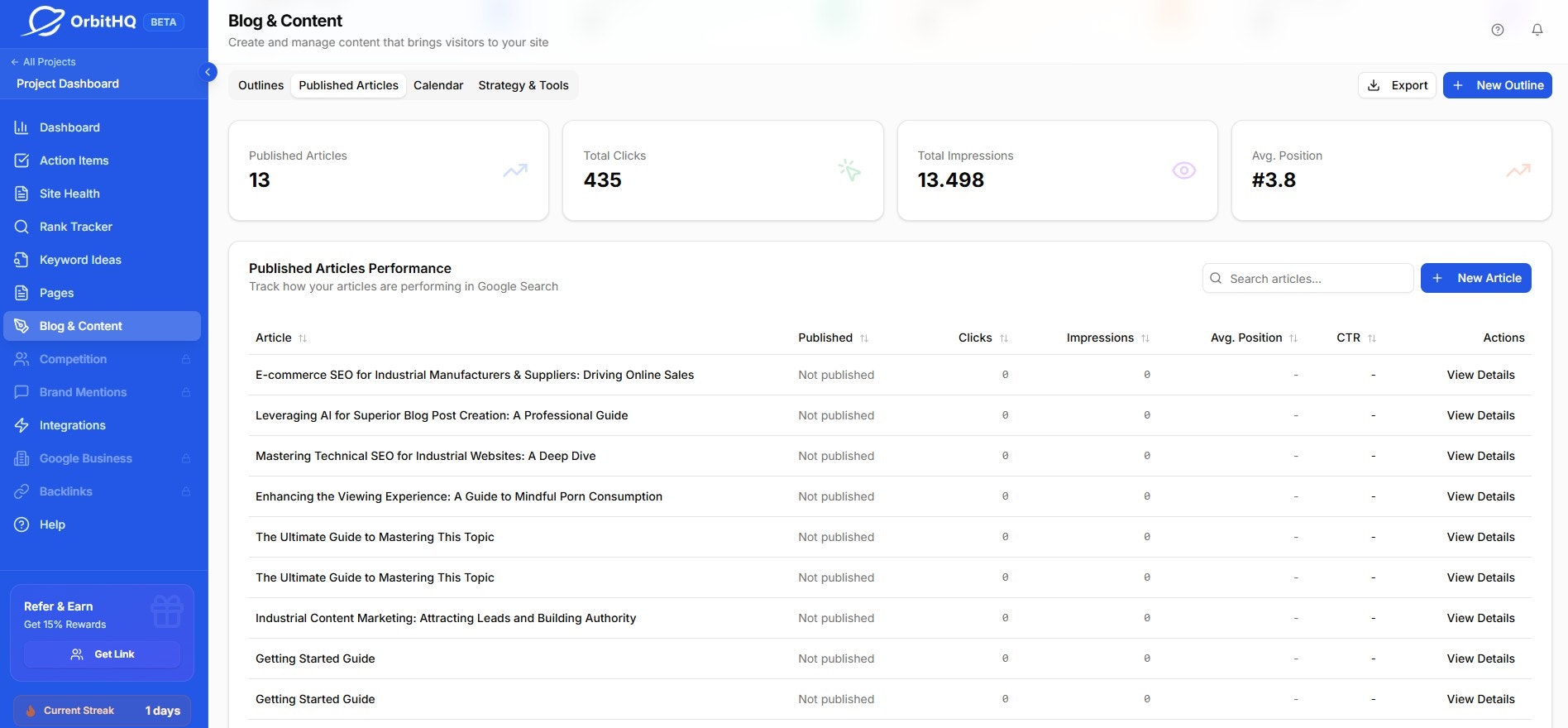Screen dimensions: 1568x728
Task: Go back to All Projects
Action: tap(43, 62)
